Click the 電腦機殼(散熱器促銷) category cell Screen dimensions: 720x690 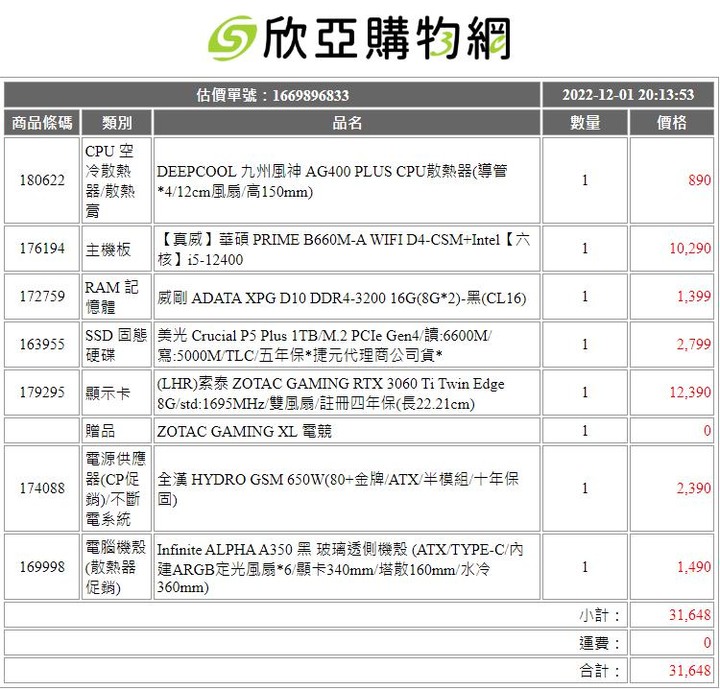click(x=115, y=567)
